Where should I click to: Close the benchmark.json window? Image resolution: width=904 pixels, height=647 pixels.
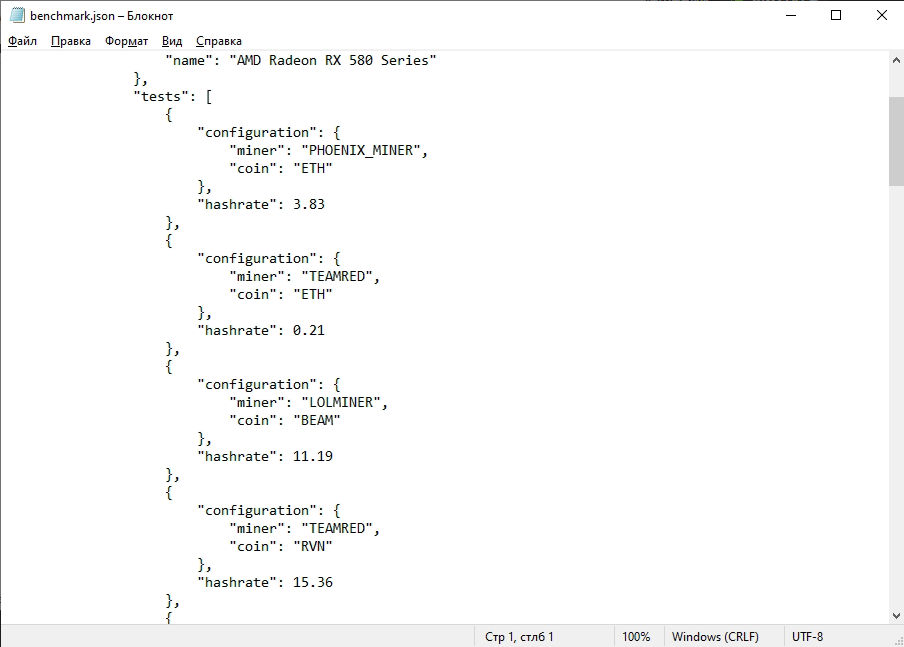tap(881, 15)
